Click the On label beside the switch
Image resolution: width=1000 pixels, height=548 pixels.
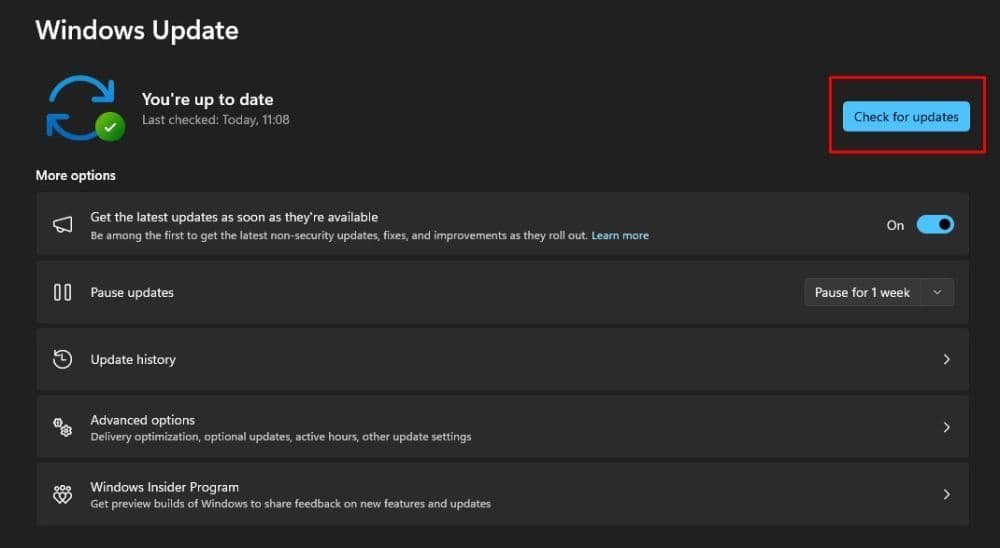point(895,225)
